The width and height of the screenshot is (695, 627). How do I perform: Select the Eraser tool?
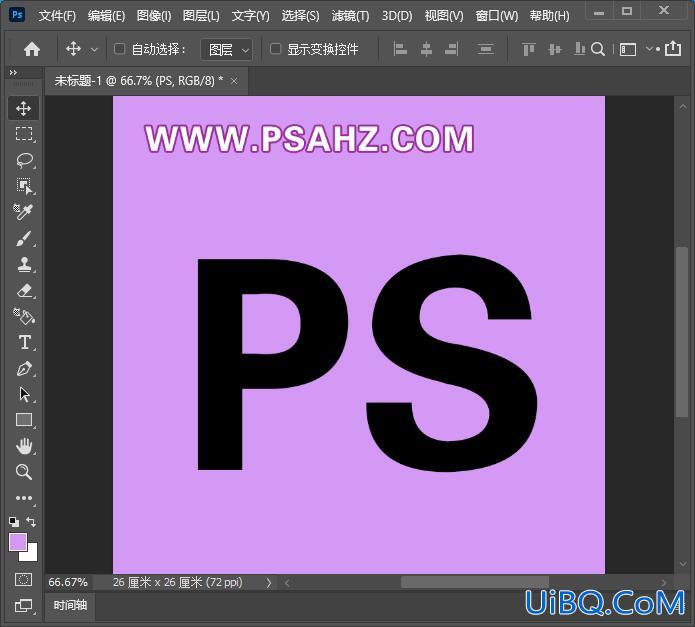pyautogui.click(x=24, y=291)
